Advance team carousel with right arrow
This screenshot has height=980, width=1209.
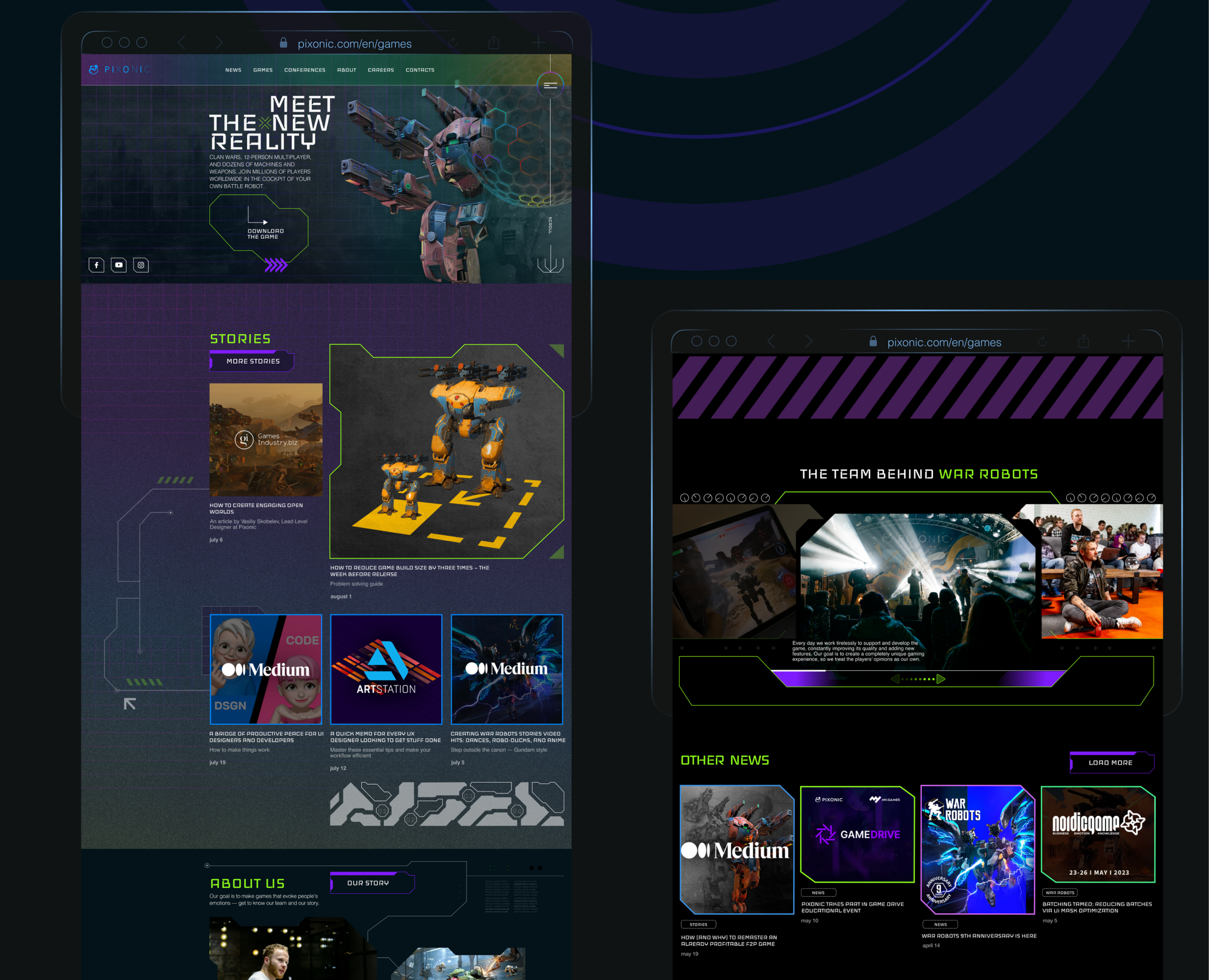point(941,679)
